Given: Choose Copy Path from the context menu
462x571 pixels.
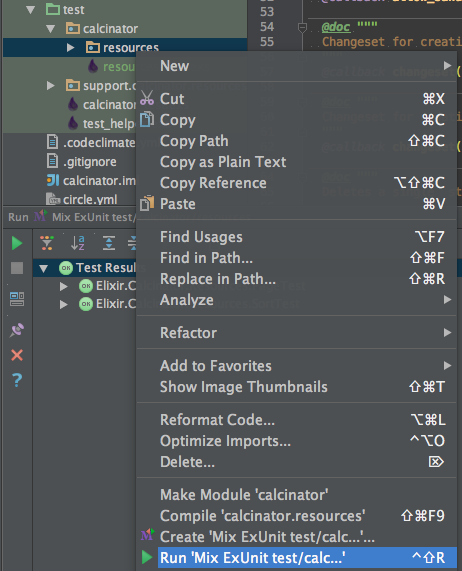Looking at the screenshot, I should (x=296, y=141).
